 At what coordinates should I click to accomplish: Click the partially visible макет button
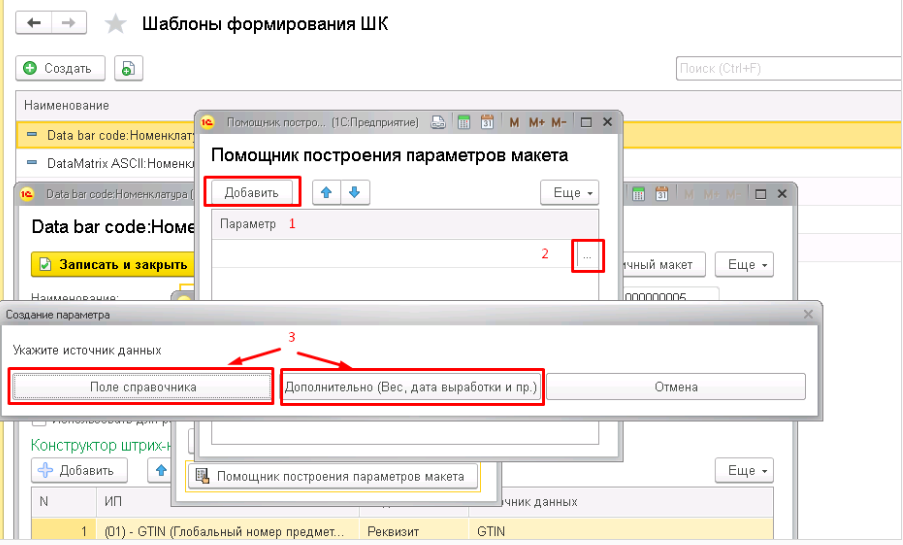[x=664, y=264]
